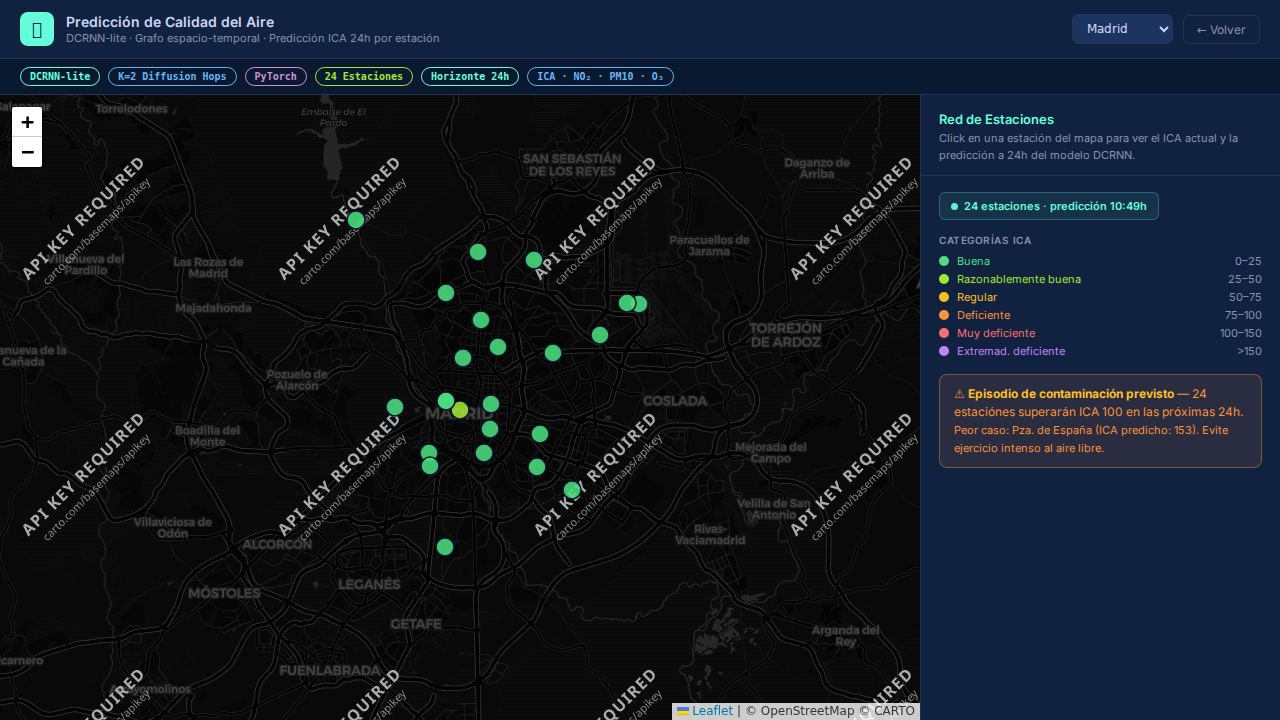Click the '>150' range value
Screen dimensions: 1280x720
1249,351
